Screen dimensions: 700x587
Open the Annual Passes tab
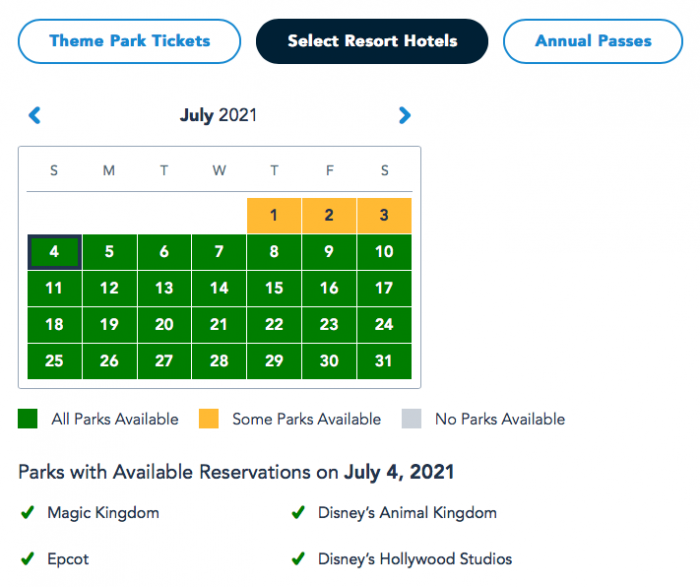tap(593, 42)
